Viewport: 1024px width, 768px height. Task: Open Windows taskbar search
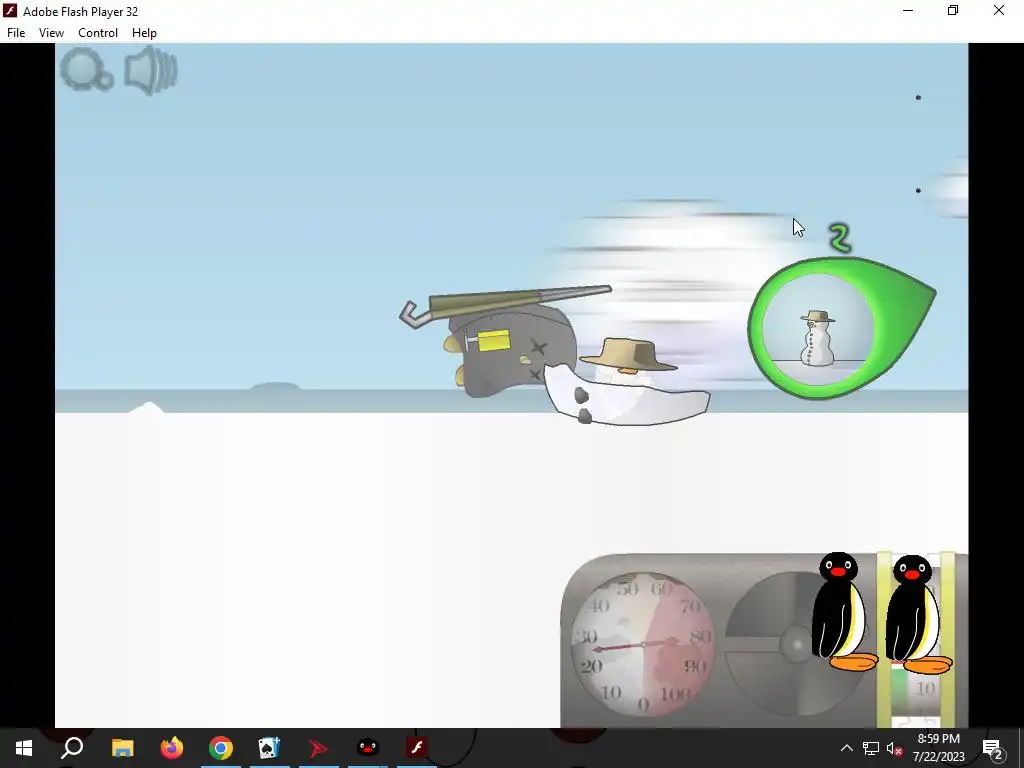point(72,748)
